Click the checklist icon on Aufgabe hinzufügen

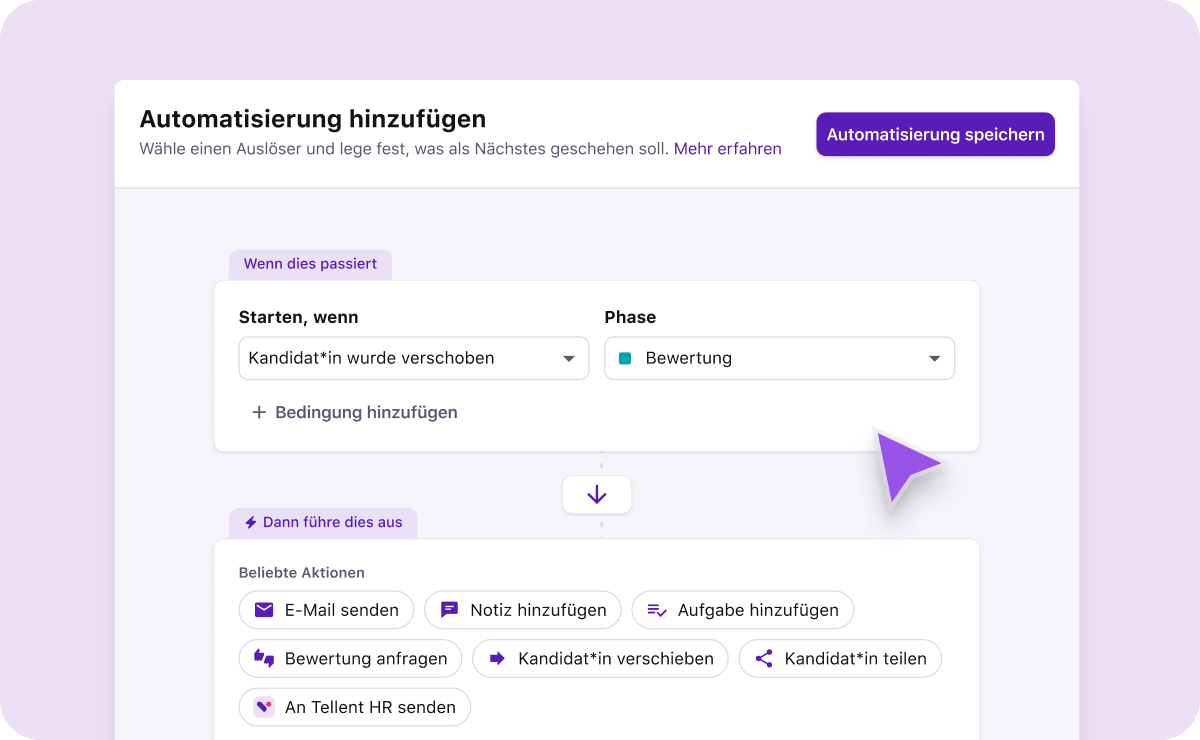click(x=657, y=610)
